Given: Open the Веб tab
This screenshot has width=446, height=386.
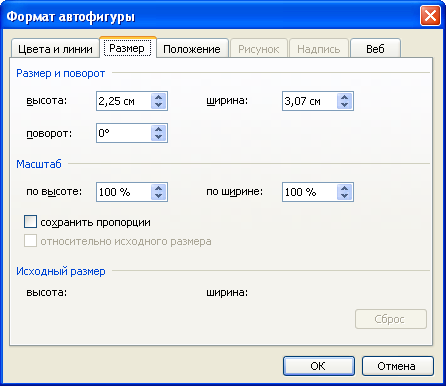Looking at the screenshot, I should click(375, 49).
